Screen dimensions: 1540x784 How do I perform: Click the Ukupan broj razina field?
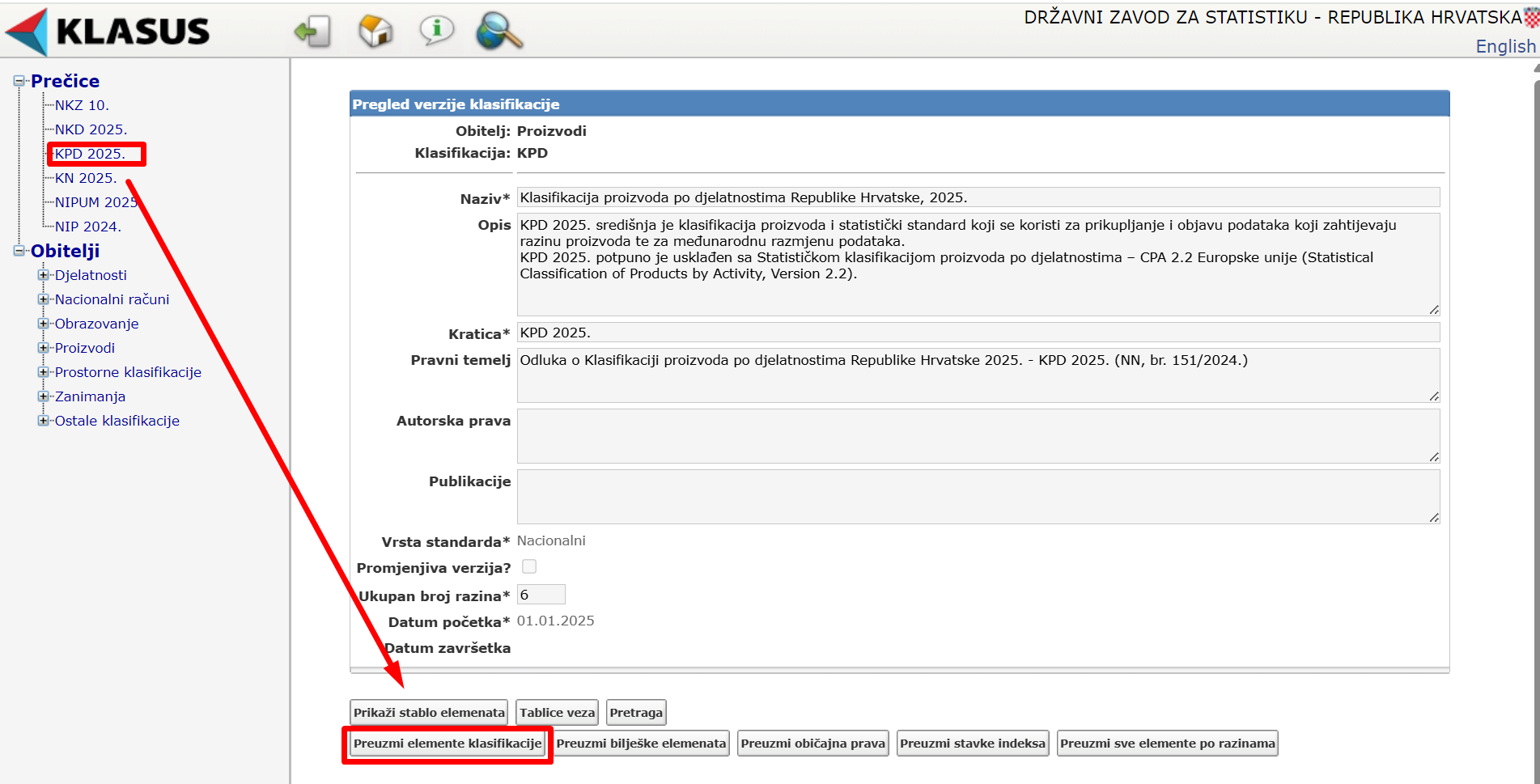point(541,595)
